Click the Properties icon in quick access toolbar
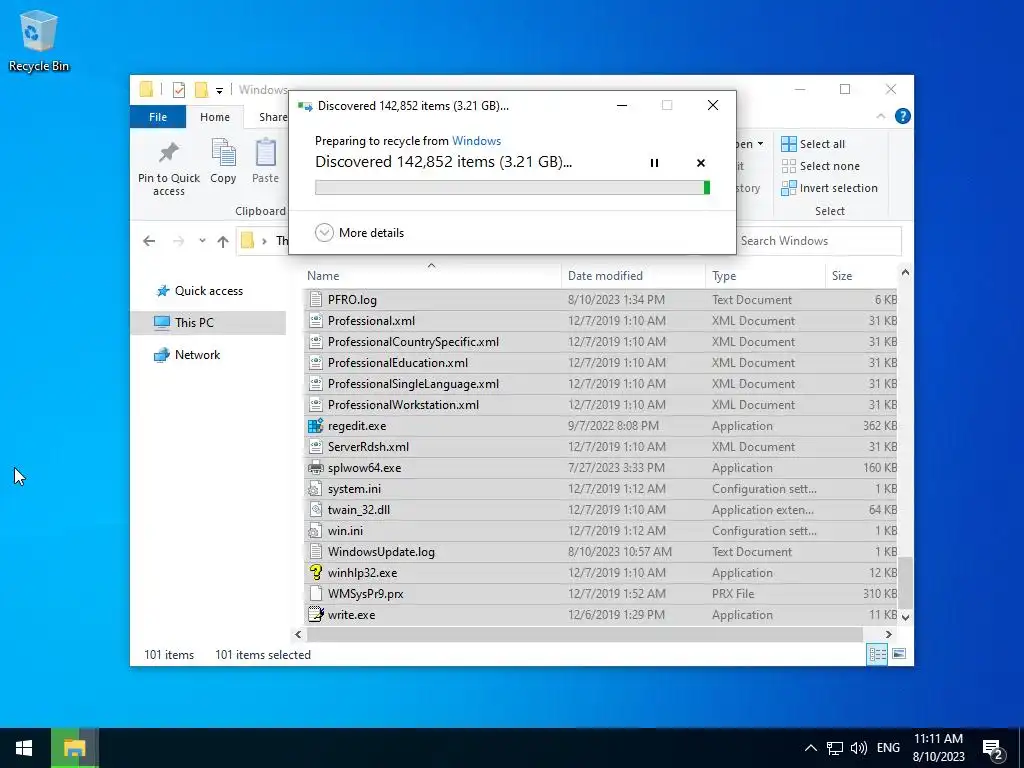The image size is (1024, 768). coord(178,89)
